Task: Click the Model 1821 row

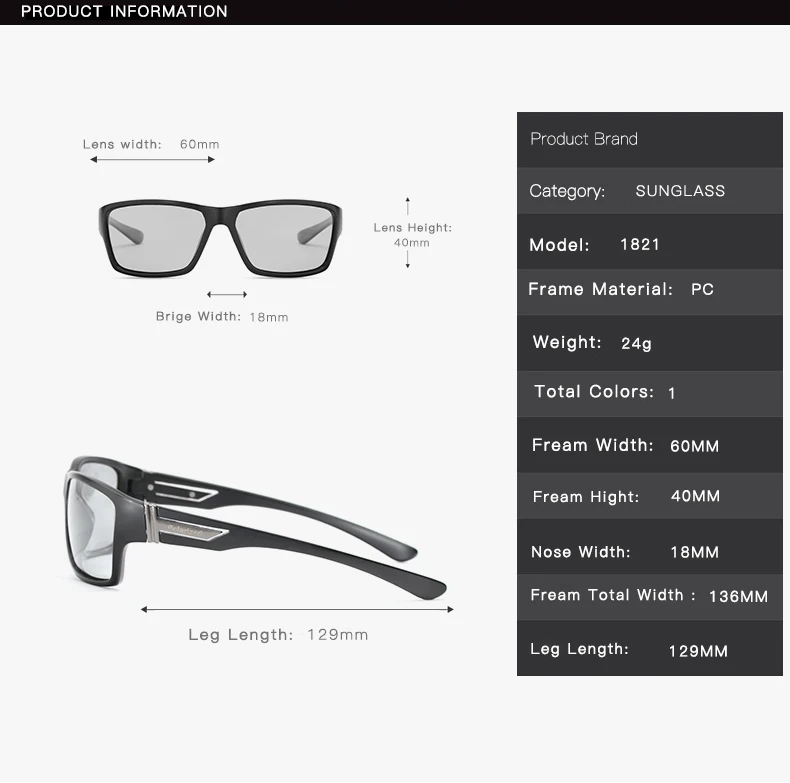Action: (x=649, y=242)
